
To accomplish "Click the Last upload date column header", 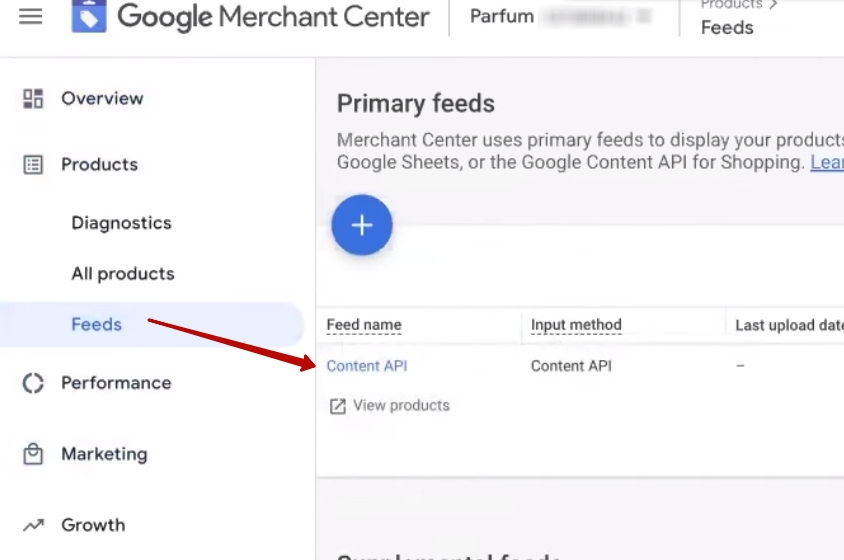I will point(788,325).
